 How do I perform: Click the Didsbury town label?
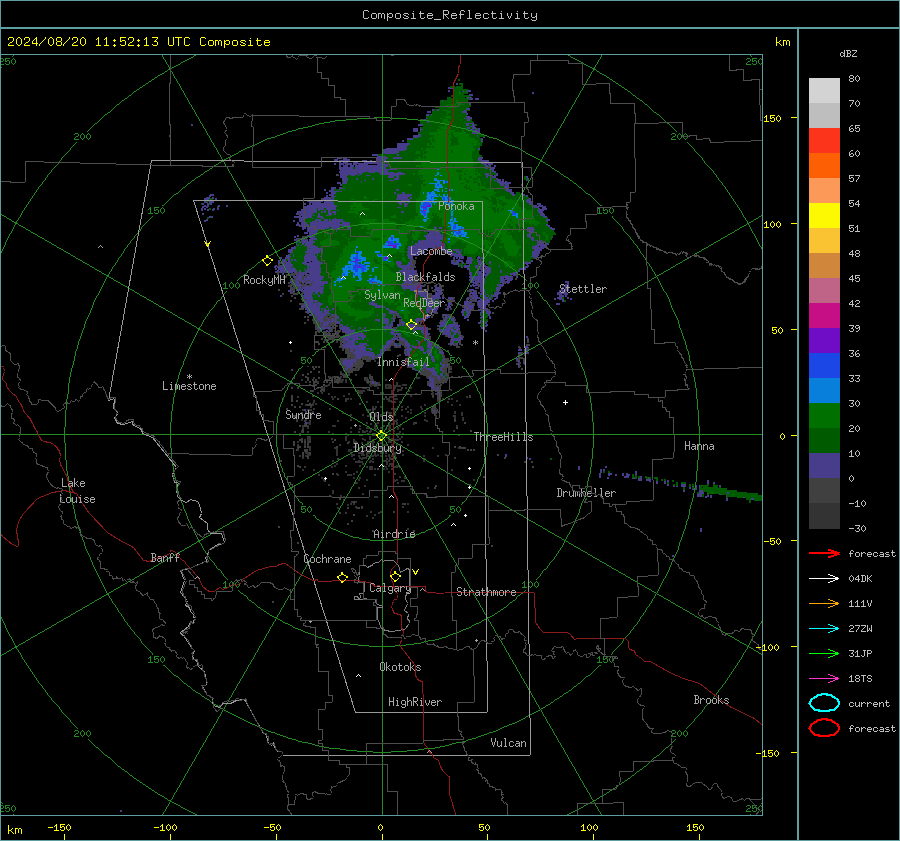tap(377, 448)
